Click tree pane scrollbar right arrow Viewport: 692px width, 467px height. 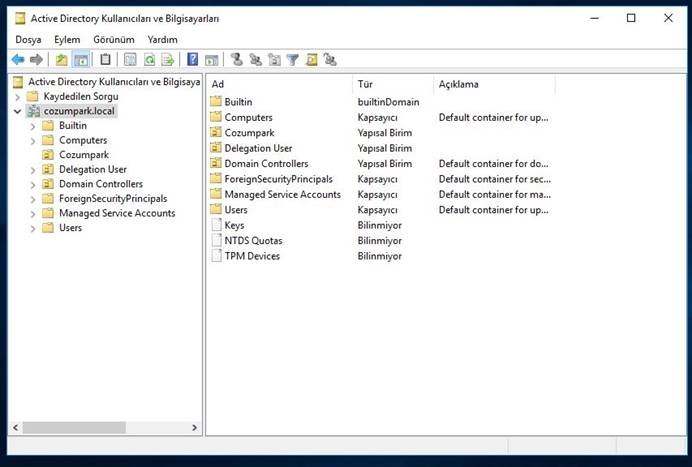click(195, 427)
